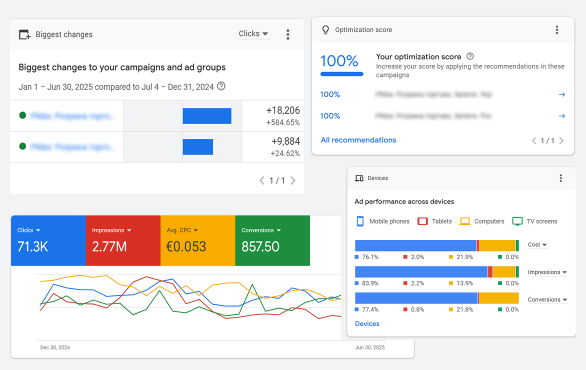
Task: Click the Impressions device distribution bar
Action: pos(437,272)
